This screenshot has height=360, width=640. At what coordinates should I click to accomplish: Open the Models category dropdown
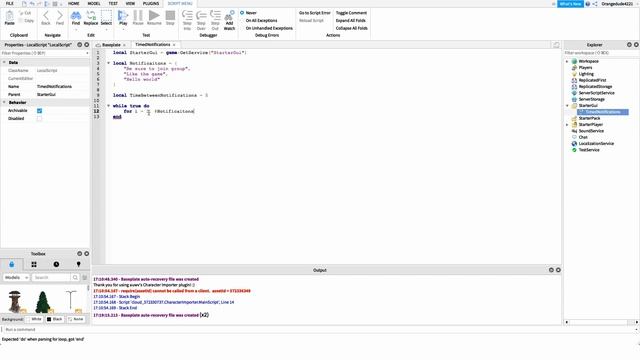pyautogui.click(x=16, y=278)
